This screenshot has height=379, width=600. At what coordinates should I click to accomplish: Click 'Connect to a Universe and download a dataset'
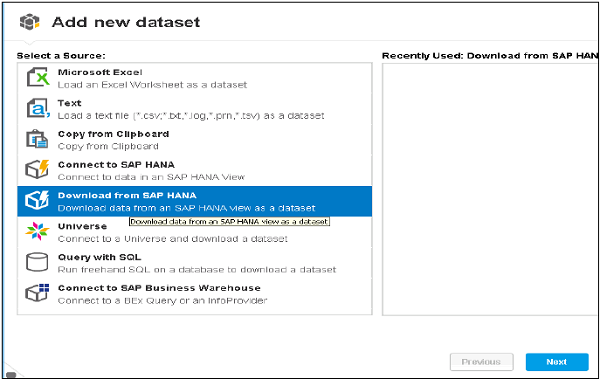pos(173,239)
